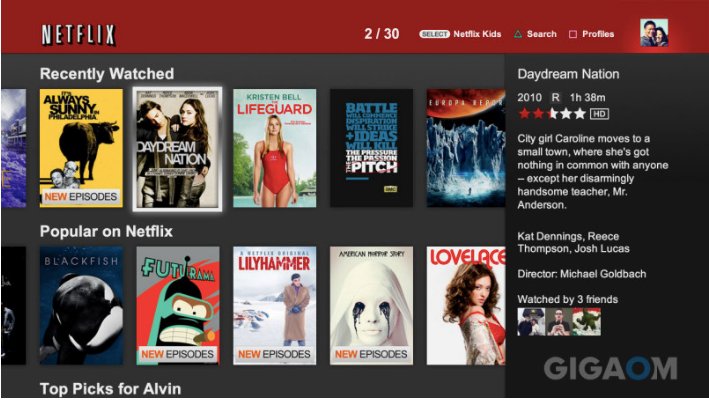Click the HD badge icon
This screenshot has width=709, height=400.
599,114
